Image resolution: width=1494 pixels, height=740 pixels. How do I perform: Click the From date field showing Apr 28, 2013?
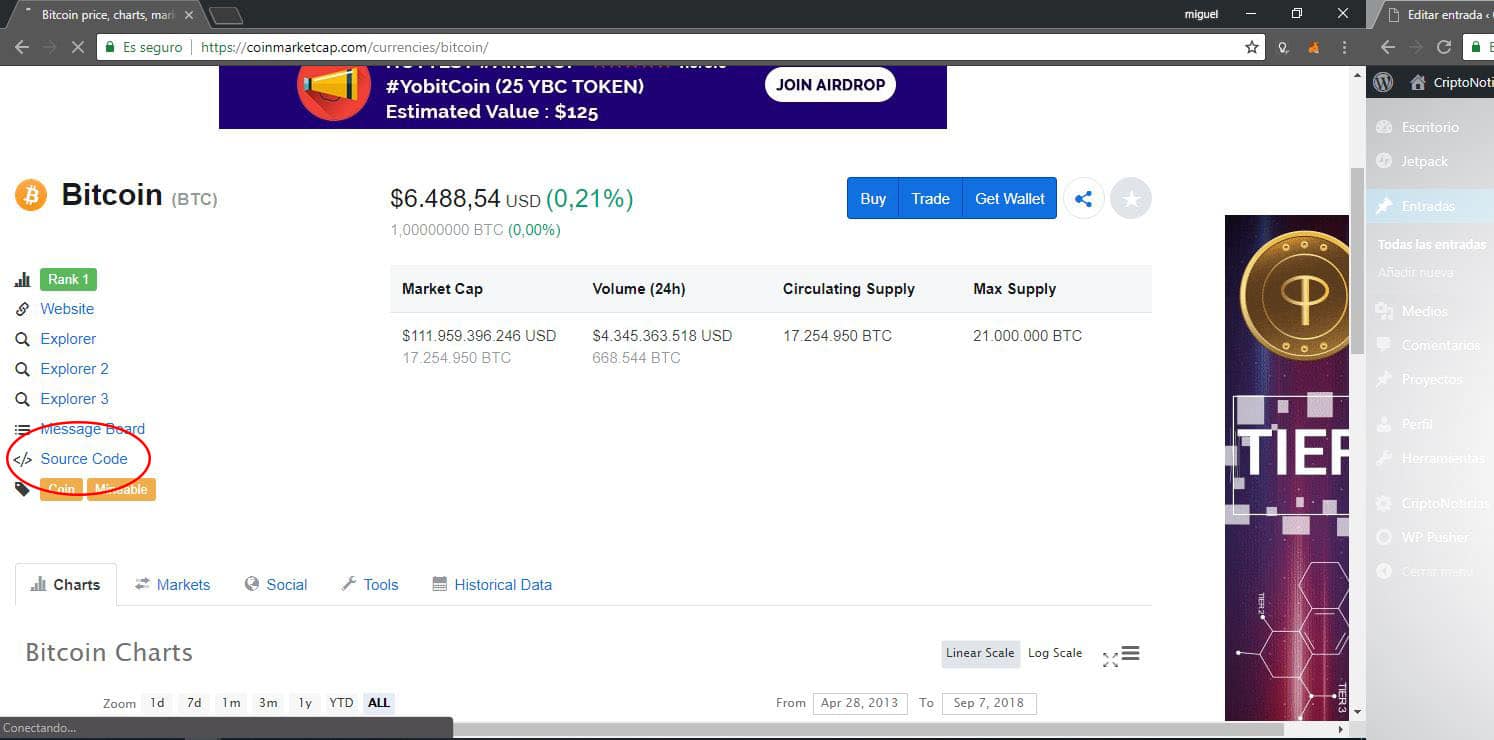click(x=860, y=703)
